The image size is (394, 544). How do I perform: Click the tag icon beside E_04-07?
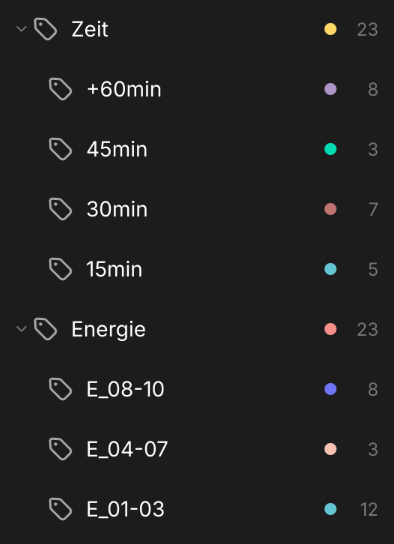tap(60, 449)
